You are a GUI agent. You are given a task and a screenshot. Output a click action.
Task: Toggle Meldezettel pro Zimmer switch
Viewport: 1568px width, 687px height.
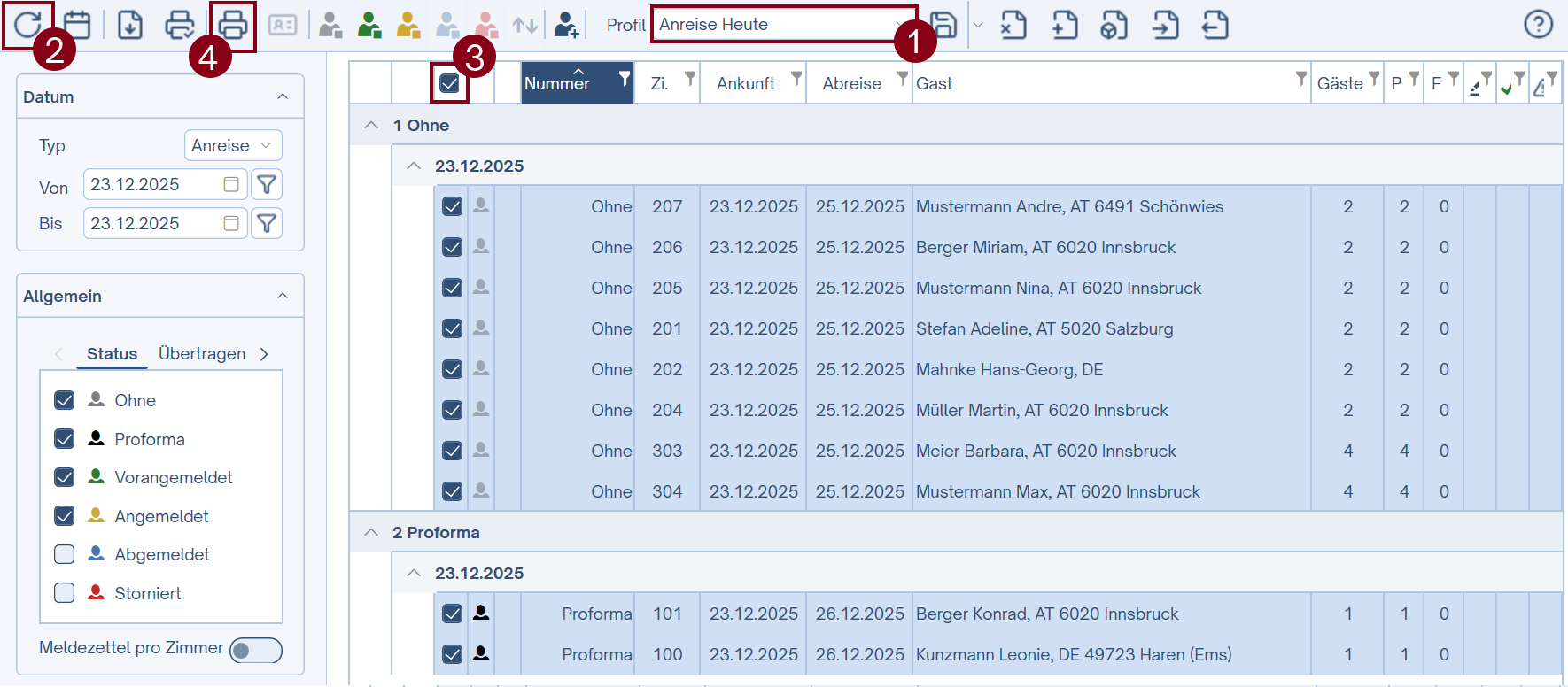click(256, 651)
